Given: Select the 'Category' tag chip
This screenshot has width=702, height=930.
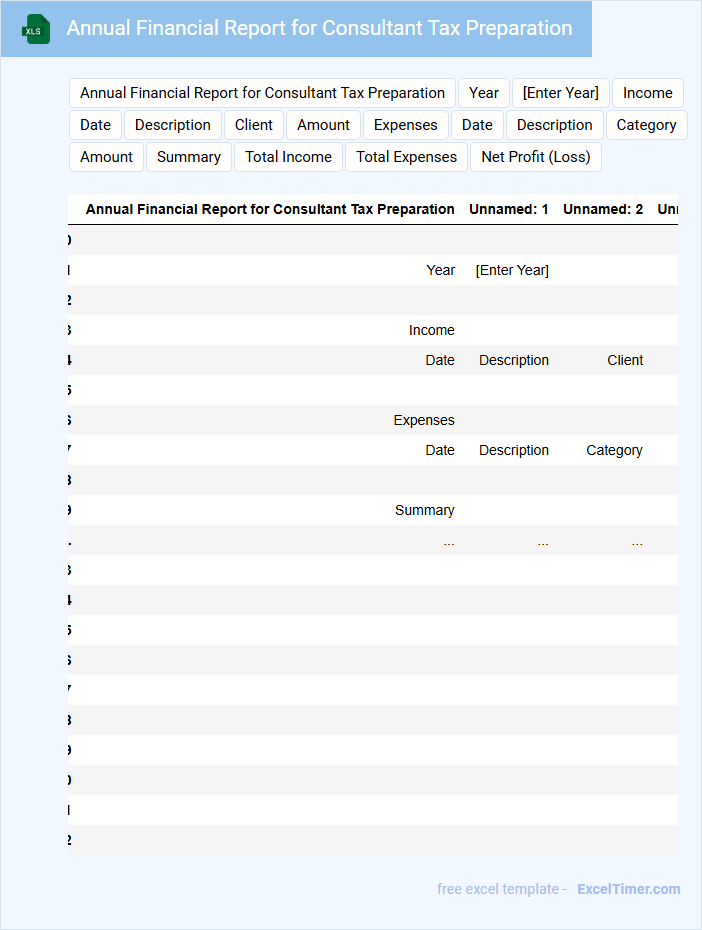Looking at the screenshot, I should pyautogui.click(x=646, y=125).
